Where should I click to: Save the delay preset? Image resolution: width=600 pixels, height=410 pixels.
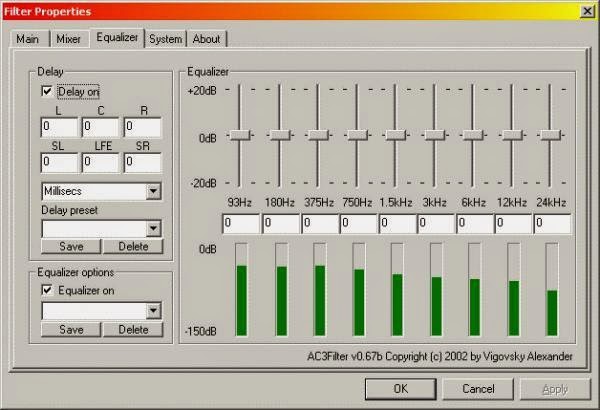point(71,247)
